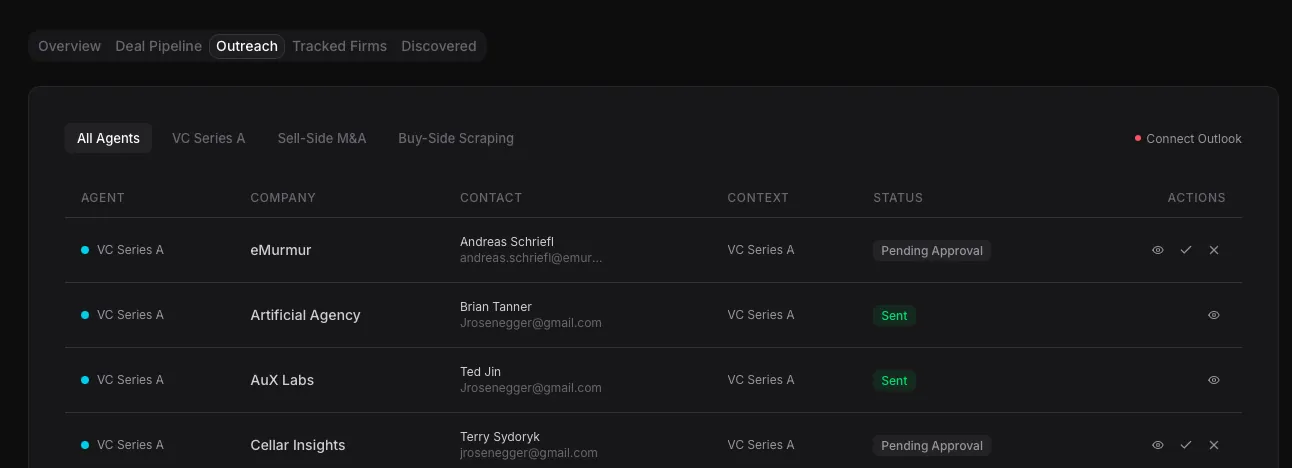Reject the Cellar Insights outreach X icon
Screen dimensions: 1292x468
pyautogui.click(x=1214, y=445)
